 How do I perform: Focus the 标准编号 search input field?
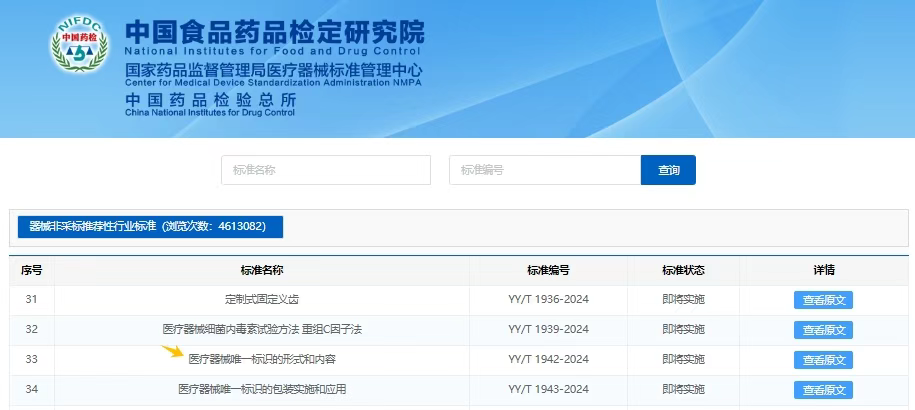point(544,170)
